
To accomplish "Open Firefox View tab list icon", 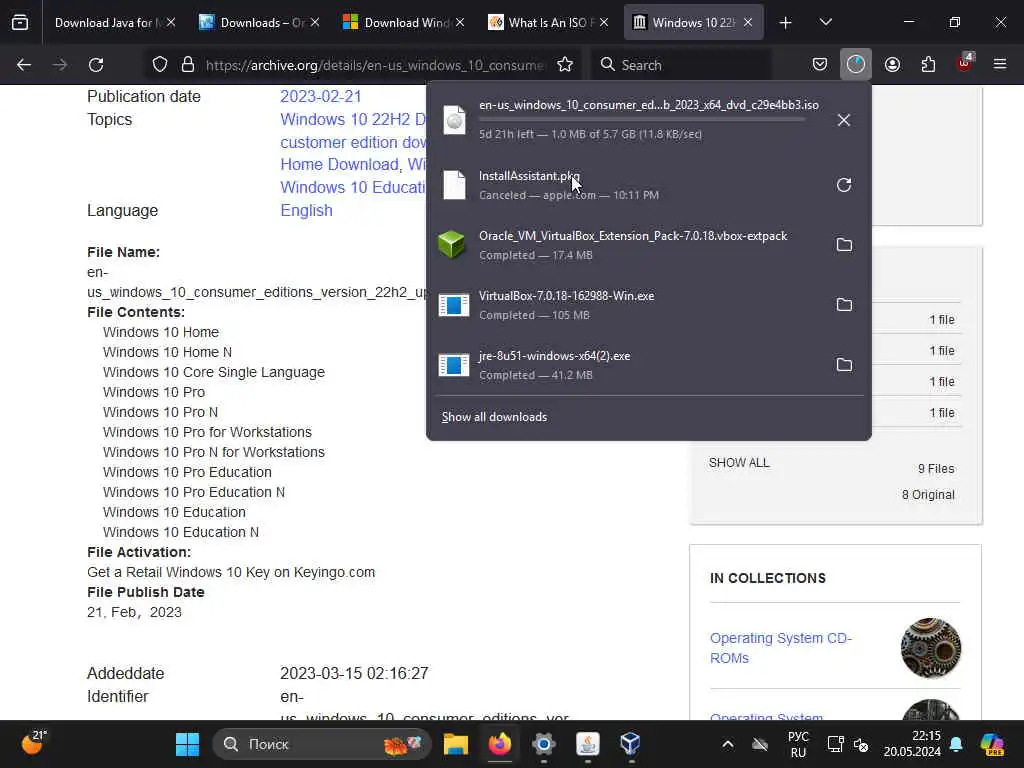I will (x=20, y=23).
